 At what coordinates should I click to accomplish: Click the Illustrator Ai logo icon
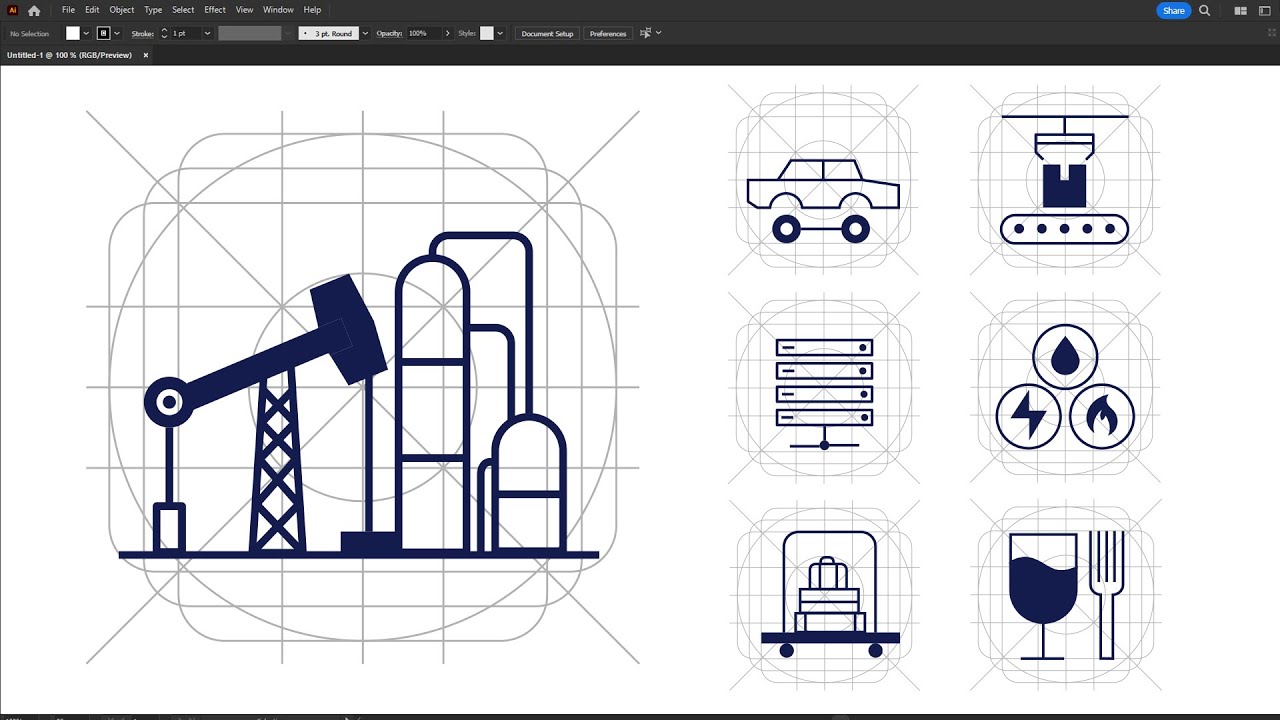[13, 10]
